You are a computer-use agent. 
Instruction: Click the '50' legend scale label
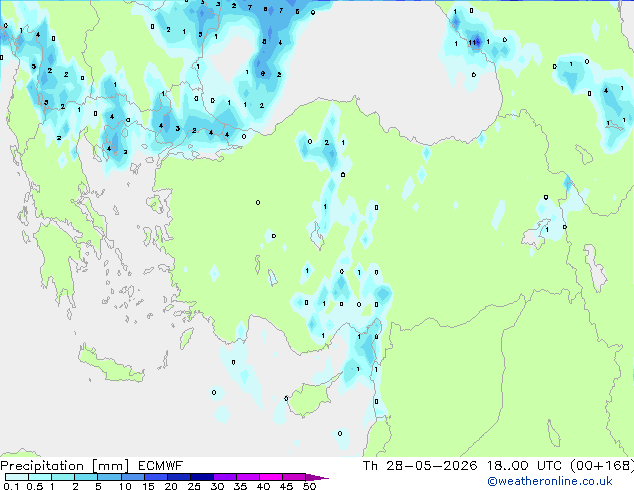pos(310,486)
